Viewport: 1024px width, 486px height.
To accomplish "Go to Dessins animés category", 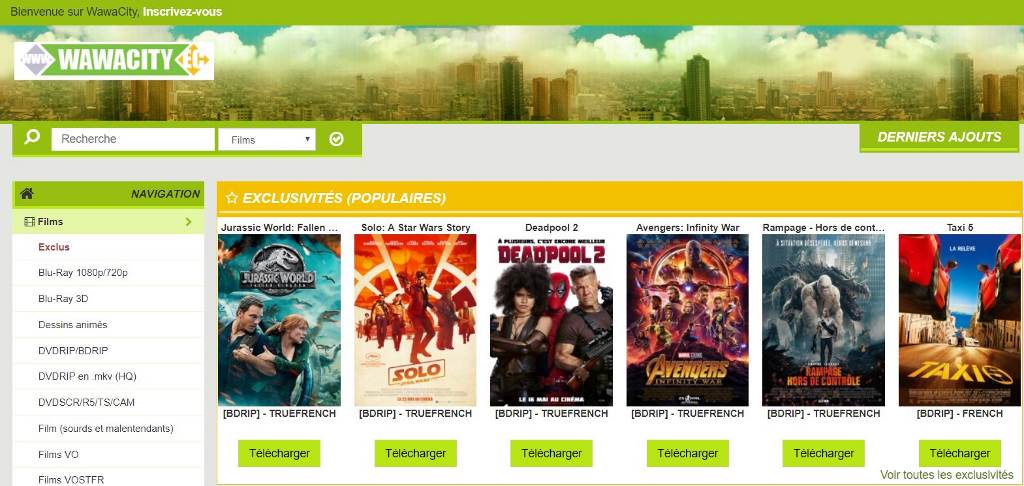I will click(72, 325).
